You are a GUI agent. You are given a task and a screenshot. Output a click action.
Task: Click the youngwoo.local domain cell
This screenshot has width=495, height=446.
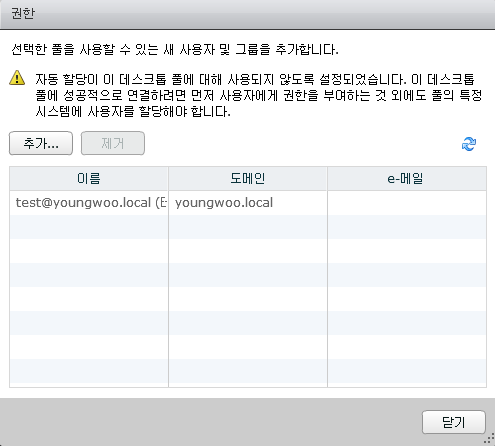(x=248, y=203)
